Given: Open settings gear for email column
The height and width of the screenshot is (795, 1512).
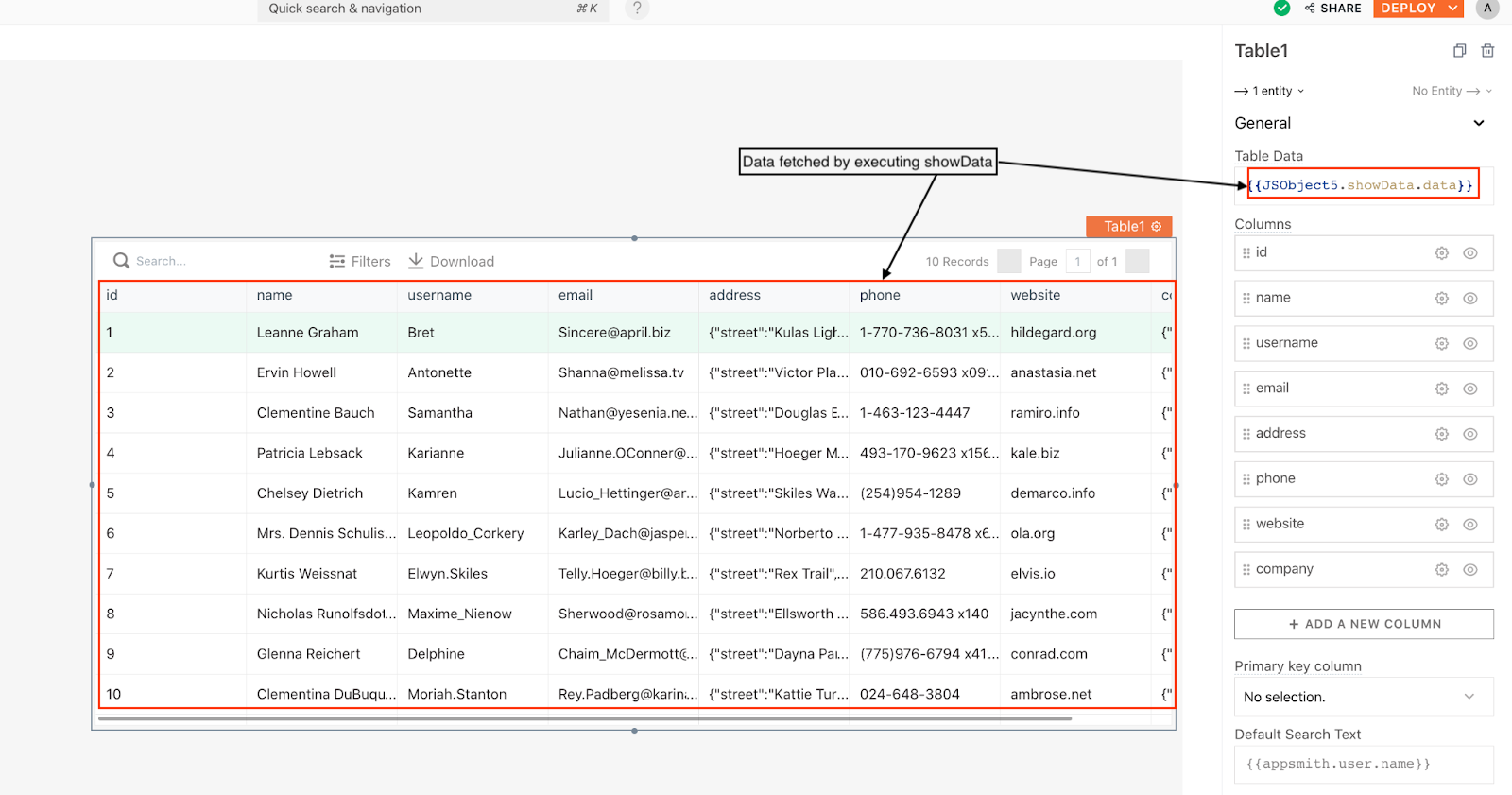Looking at the screenshot, I should [1441, 389].
